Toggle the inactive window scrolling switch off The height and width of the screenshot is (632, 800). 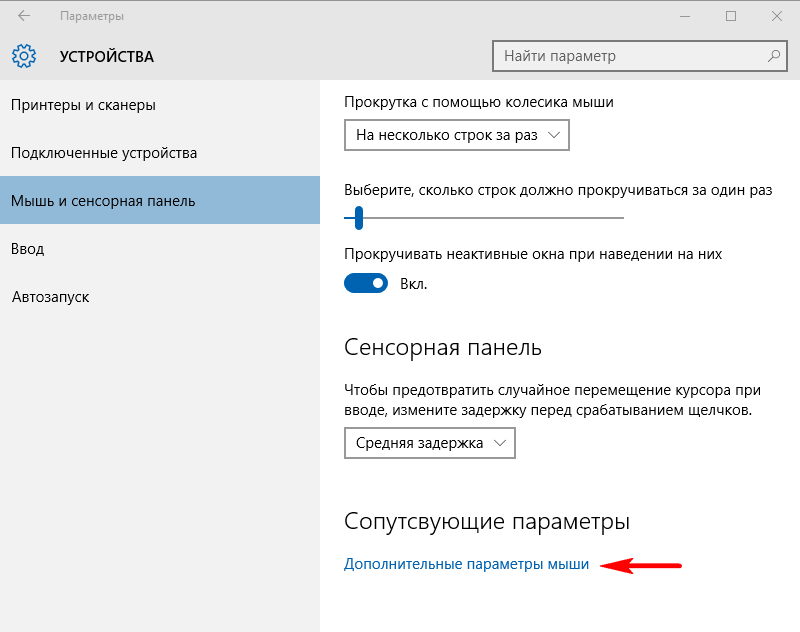point(366,283)
